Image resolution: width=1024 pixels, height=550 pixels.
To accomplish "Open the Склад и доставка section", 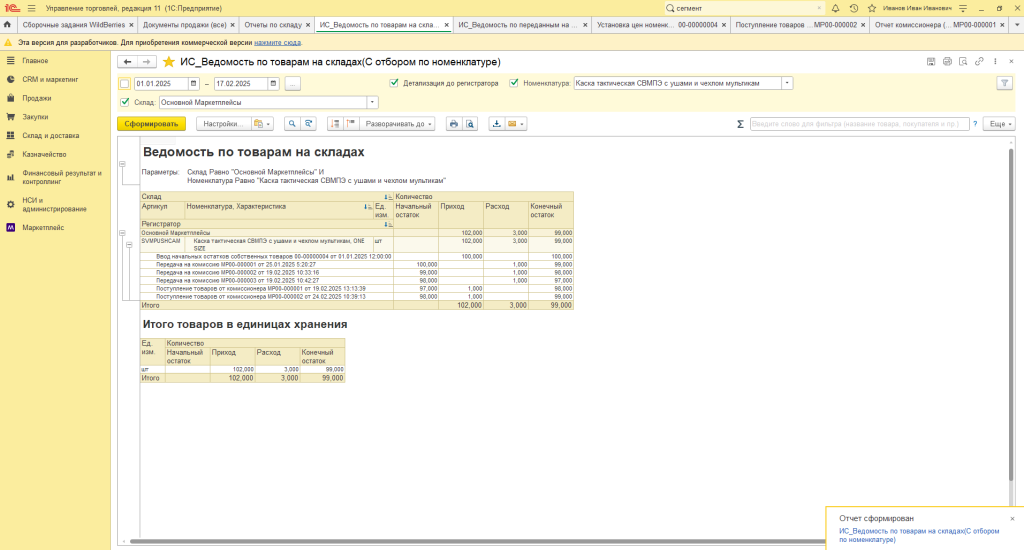I will (x=50, y=135).
